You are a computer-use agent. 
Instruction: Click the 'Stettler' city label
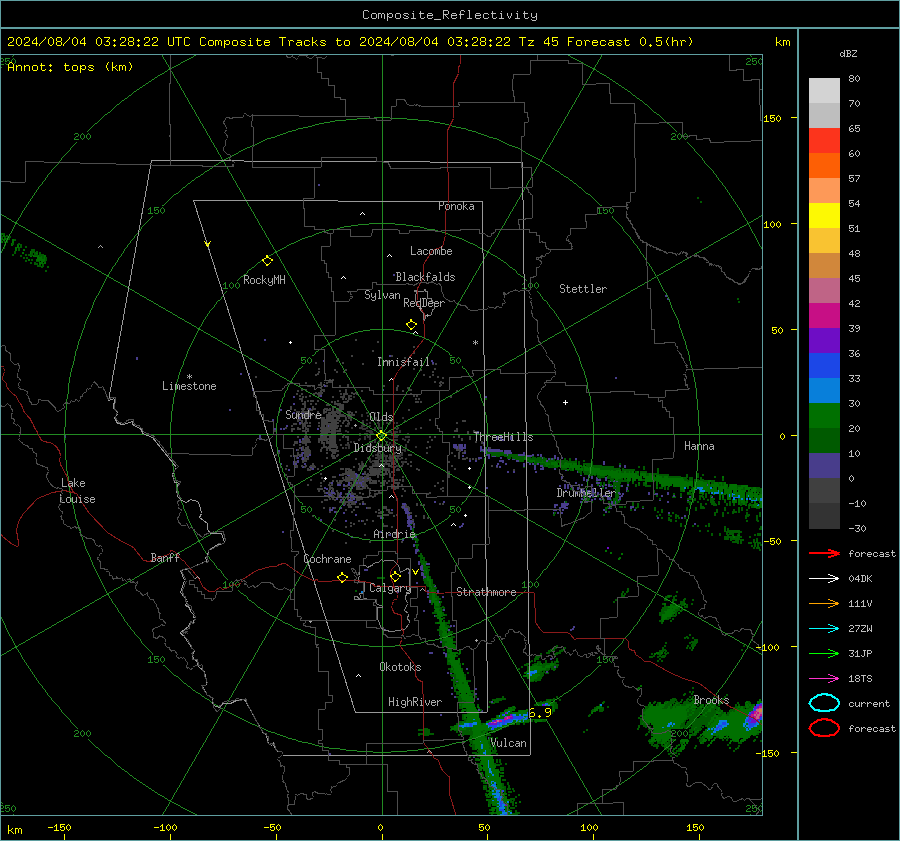point(583,289)
